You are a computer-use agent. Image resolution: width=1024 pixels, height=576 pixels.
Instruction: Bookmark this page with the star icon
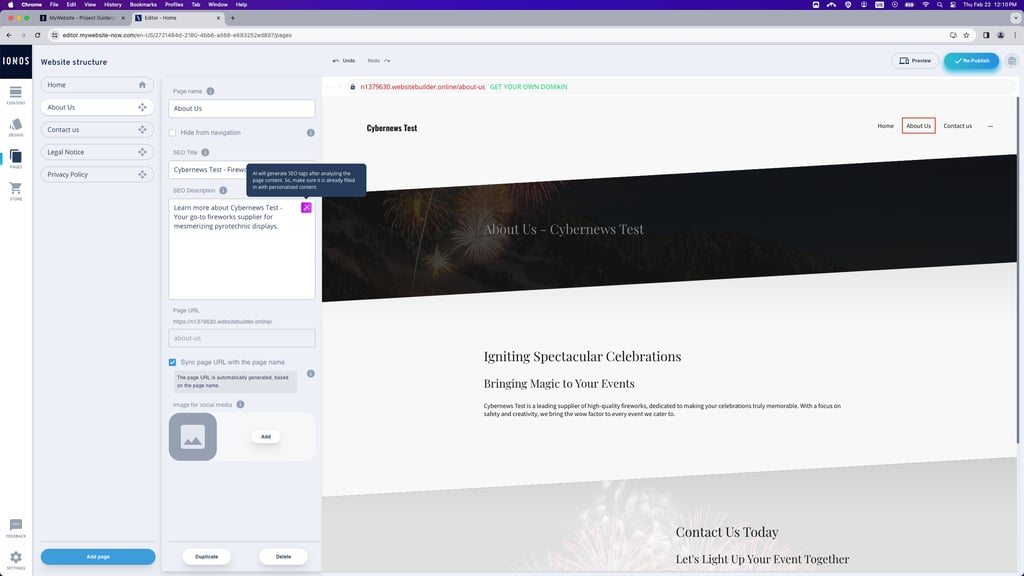click(967, 35)
